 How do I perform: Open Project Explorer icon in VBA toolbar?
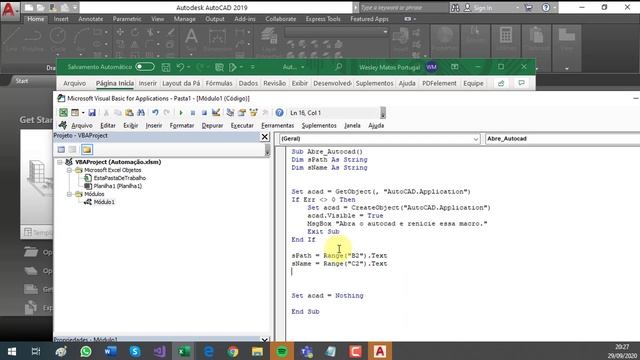pos(230,113)
